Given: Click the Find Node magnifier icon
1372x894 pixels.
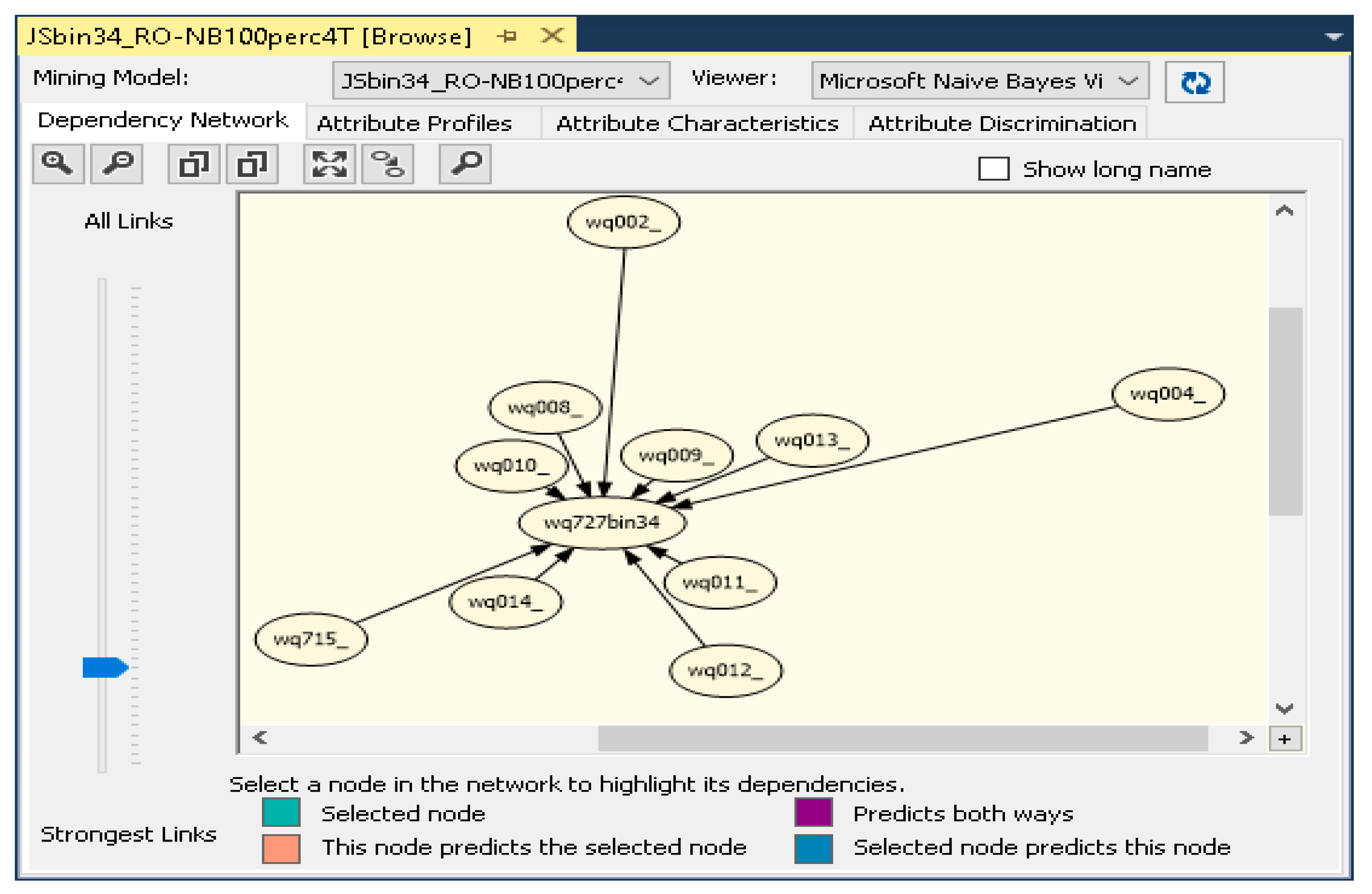Looking at the screenshot, I should [465, 164].
